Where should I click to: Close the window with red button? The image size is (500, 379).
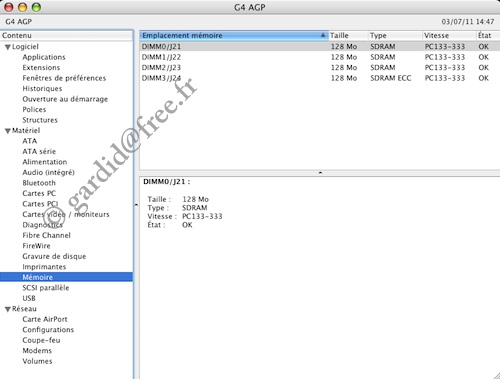(x=9, y=7)
